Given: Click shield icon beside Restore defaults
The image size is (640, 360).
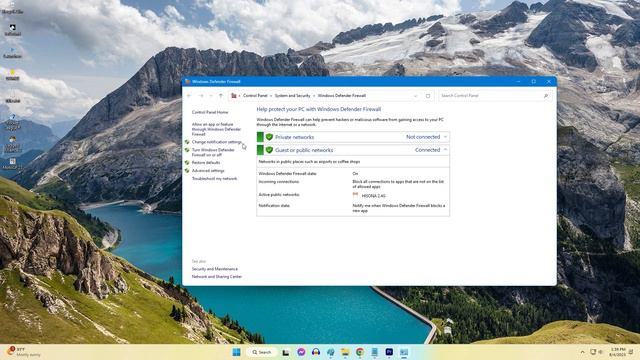Looking at the screenshot, I should pyautogui.click(x=187, y=162).
